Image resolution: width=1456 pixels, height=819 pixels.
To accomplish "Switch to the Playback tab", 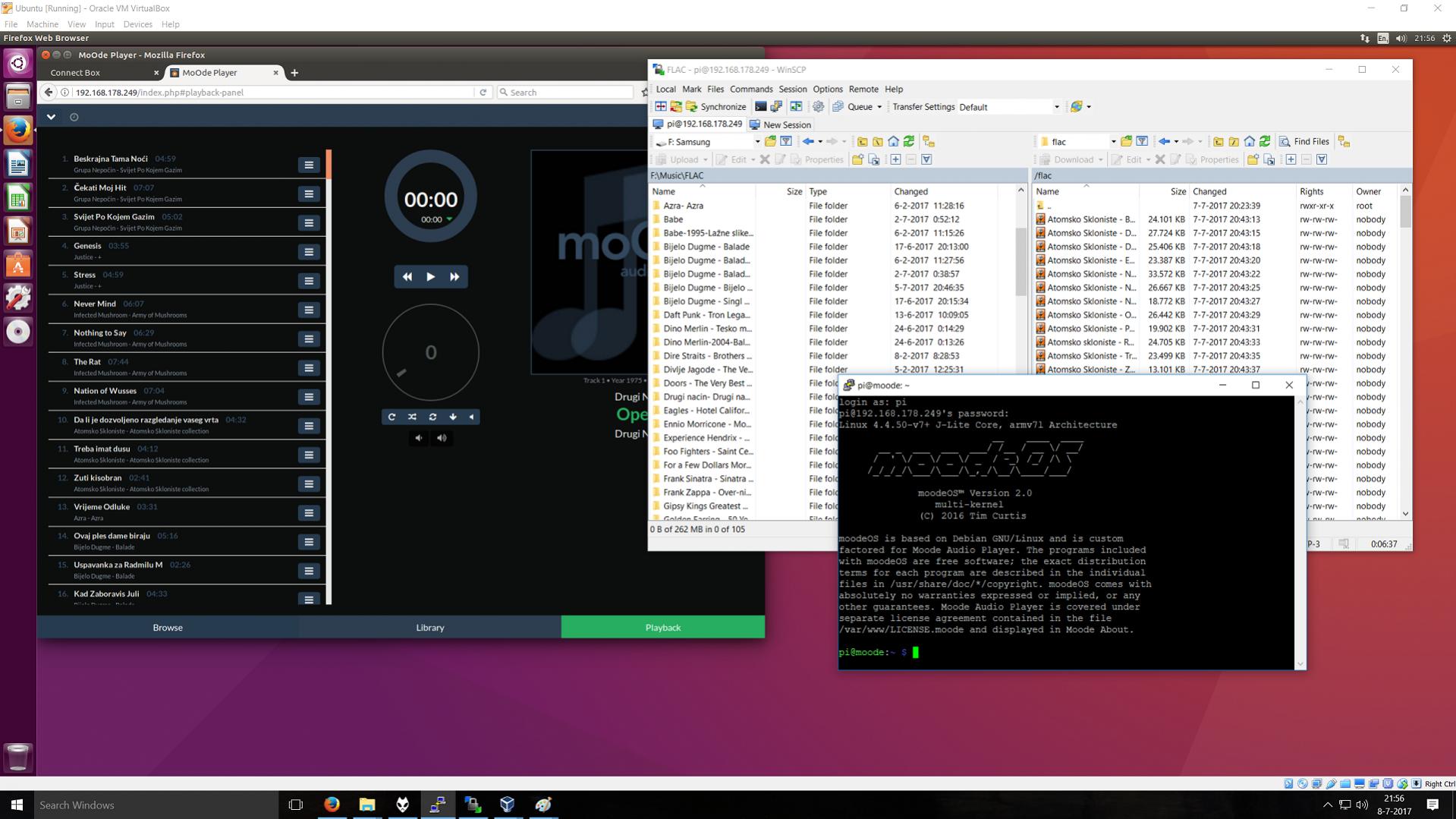I will (662, 627).
